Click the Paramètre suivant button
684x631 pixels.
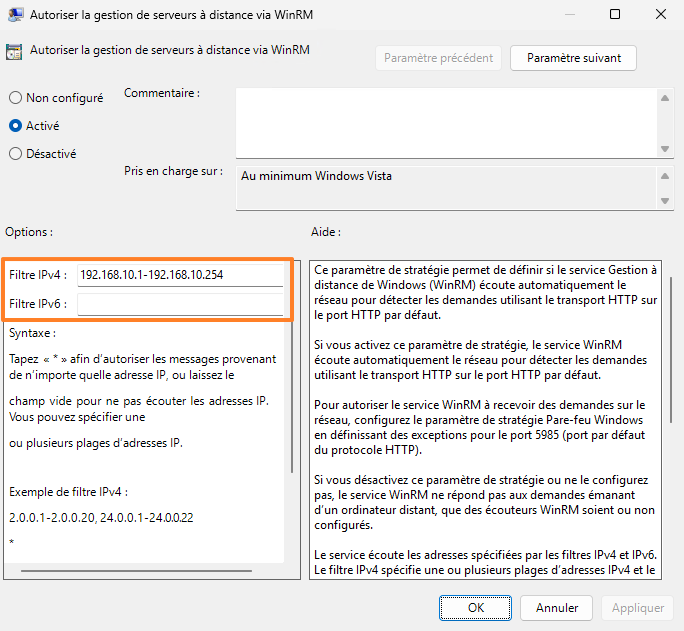(x=573, y=58)
